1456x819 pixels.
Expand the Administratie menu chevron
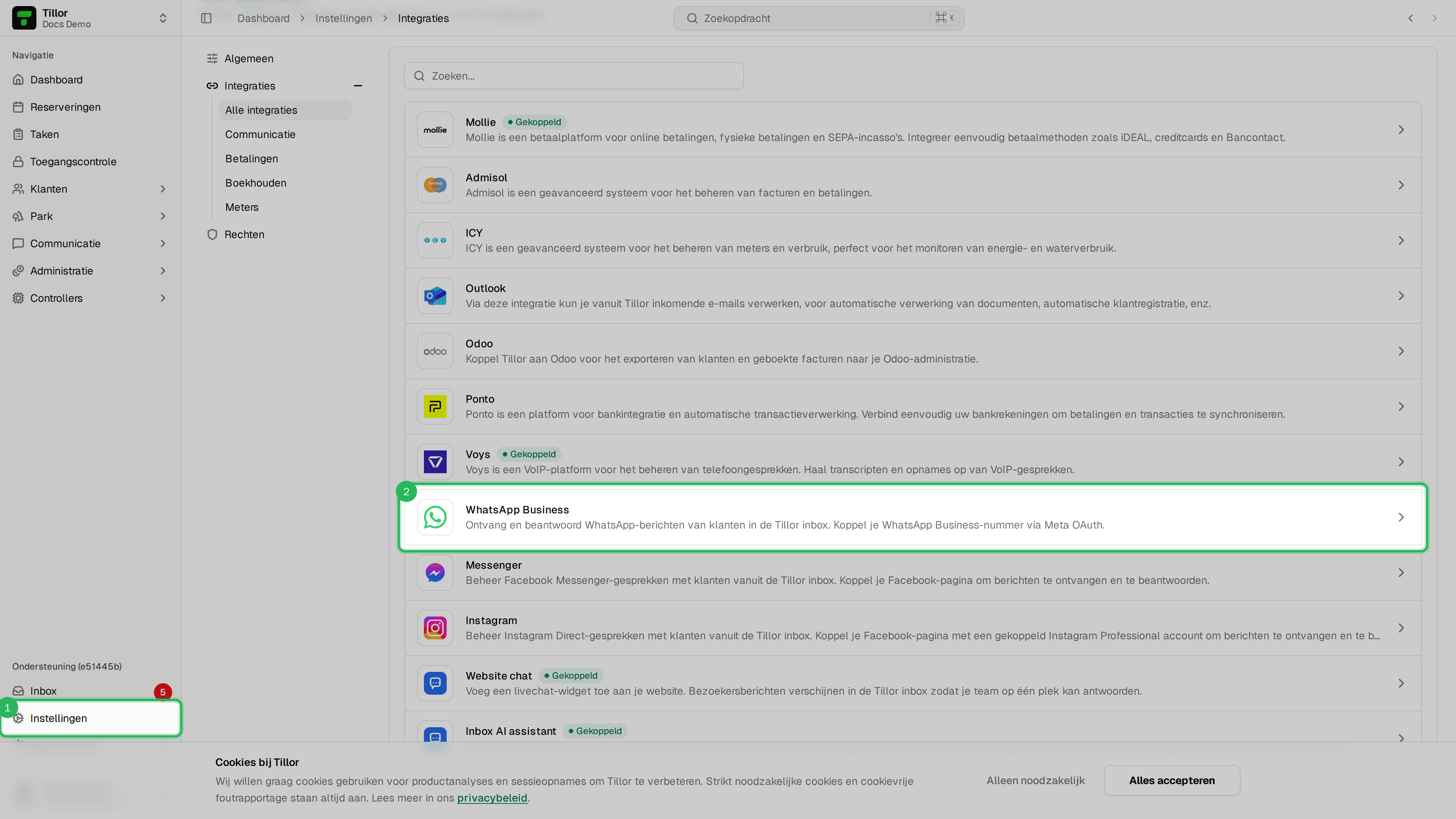click(163, 271)
